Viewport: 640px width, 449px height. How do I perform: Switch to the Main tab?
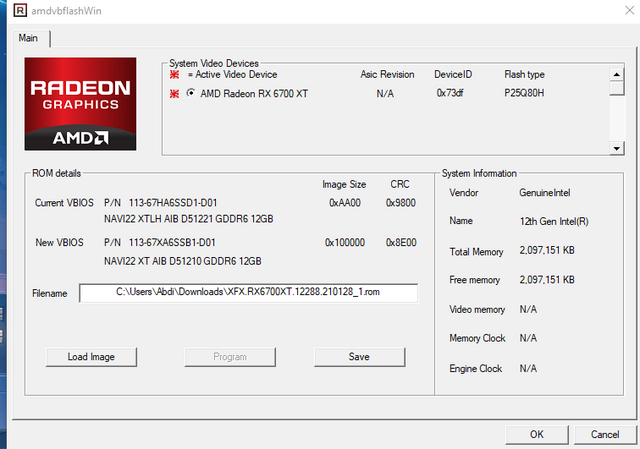pyautogui.click(x=29, y=38)
